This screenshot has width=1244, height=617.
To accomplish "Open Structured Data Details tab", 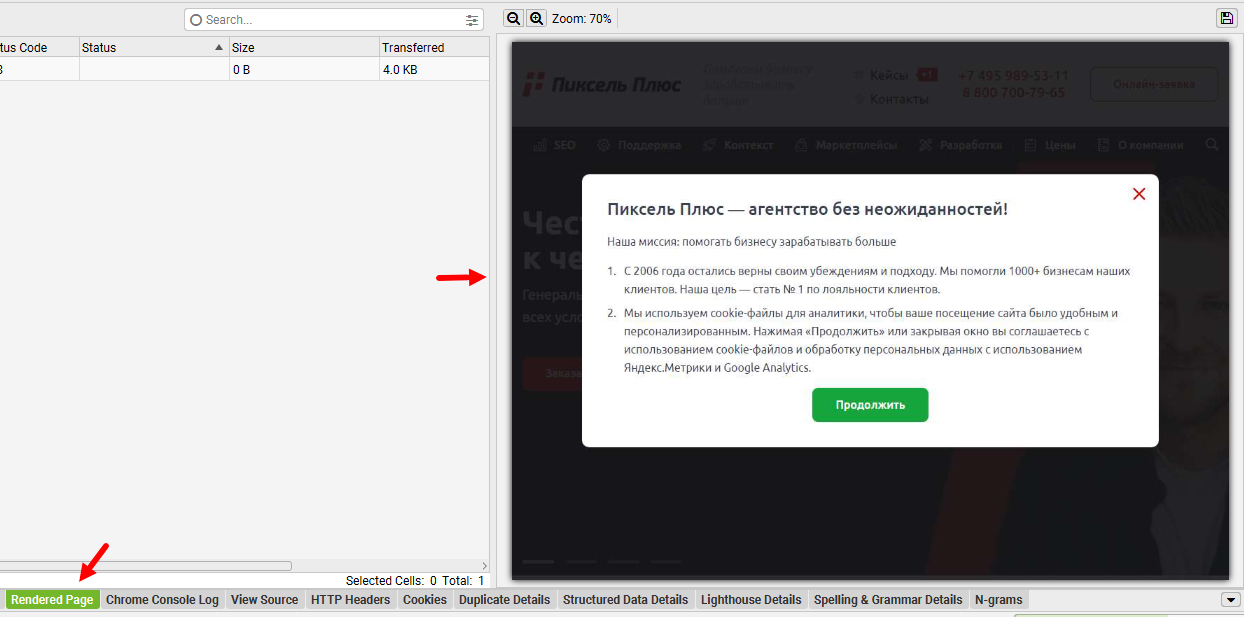I will click(625, 600).
